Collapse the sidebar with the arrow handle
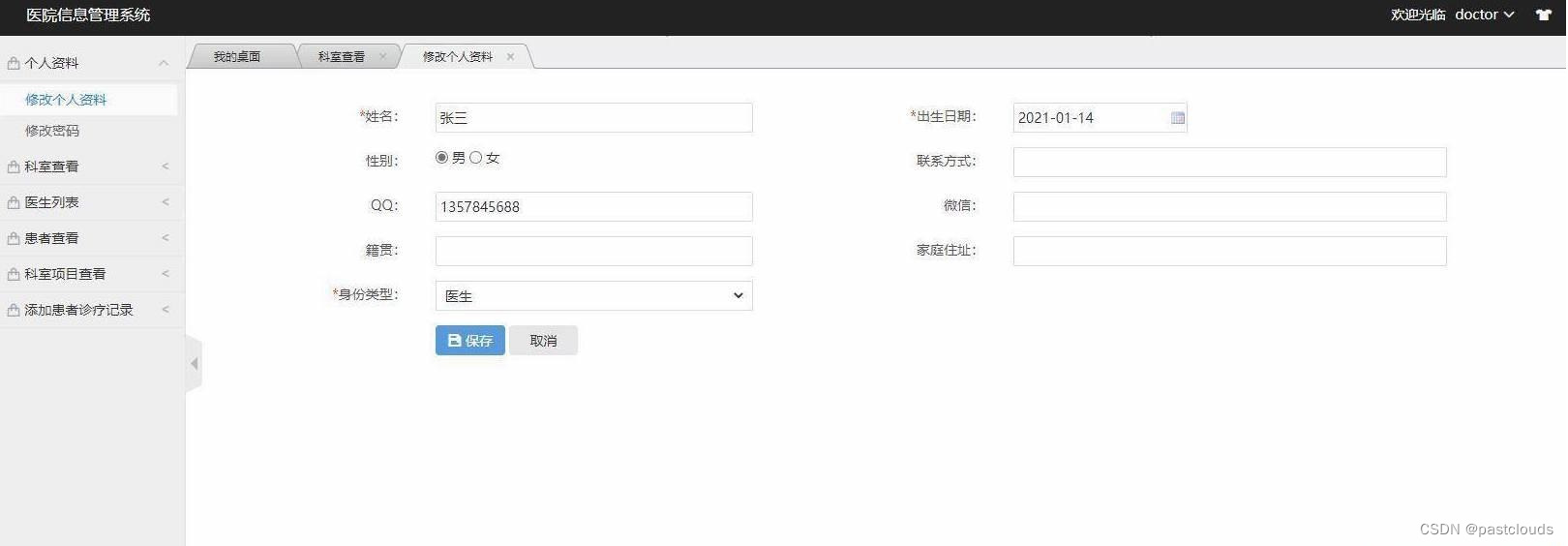The width and height of the screenshot is (1568, 546). (x=194, y=364)
